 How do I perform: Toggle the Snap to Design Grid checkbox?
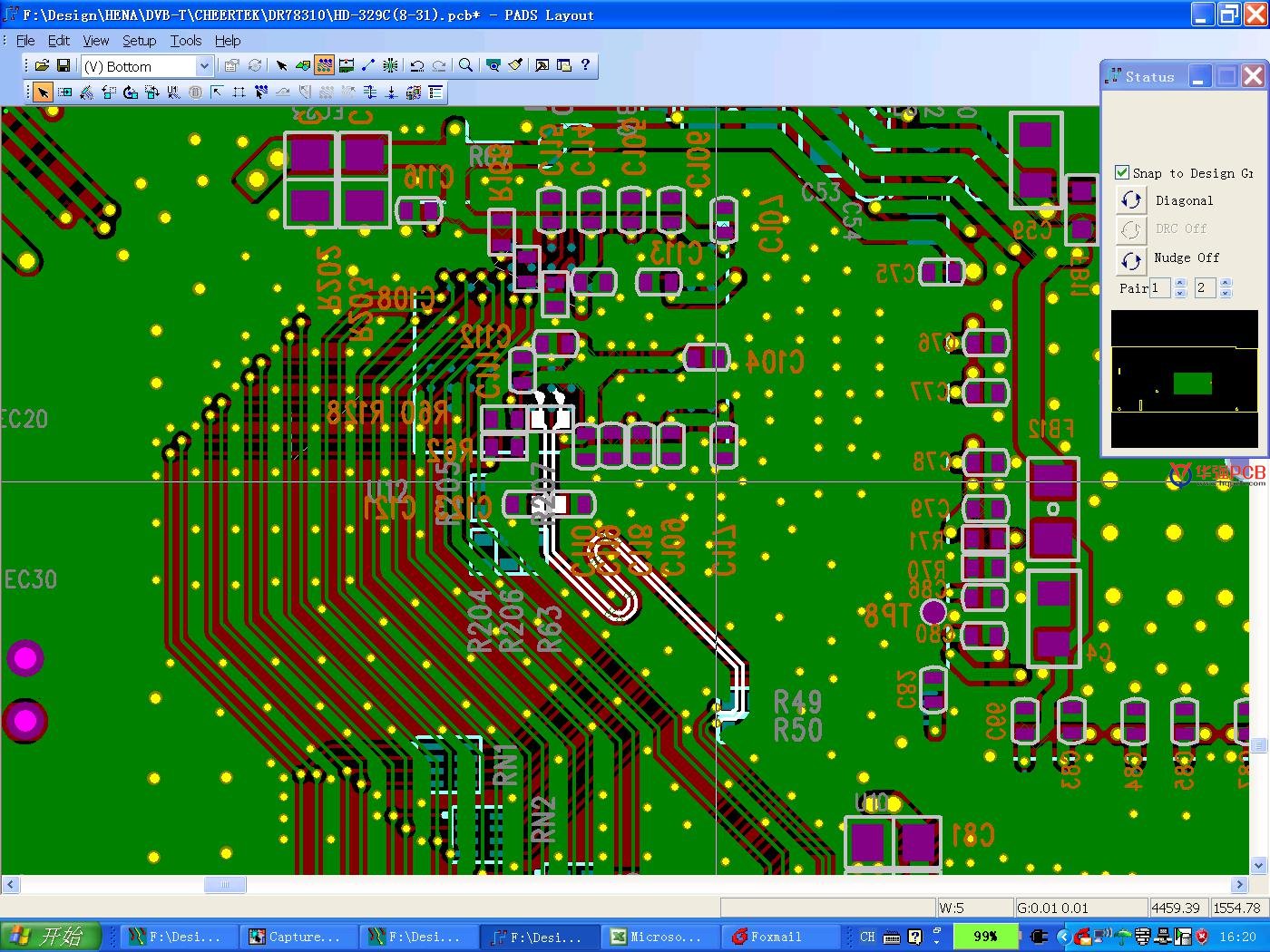[x=1122, y=172]
